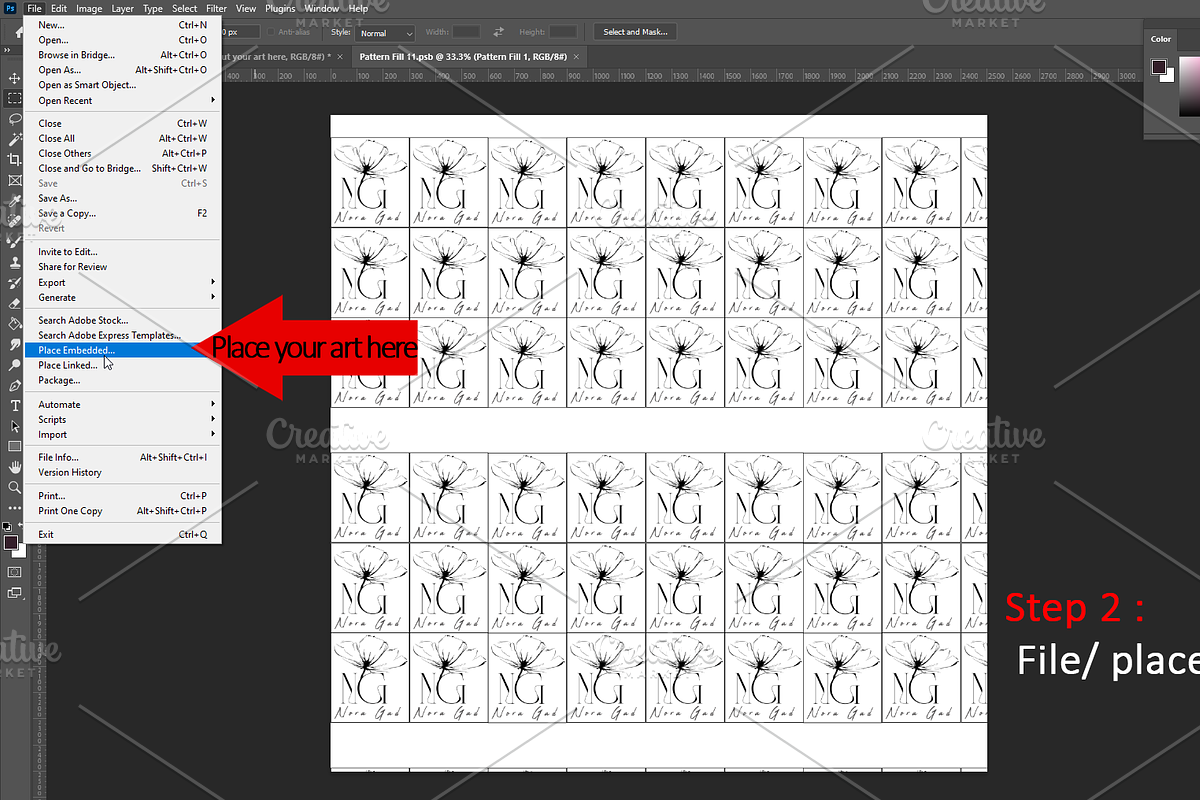Click Color panel foreground swatch

pyautogui.click(x=1158, y=67)
